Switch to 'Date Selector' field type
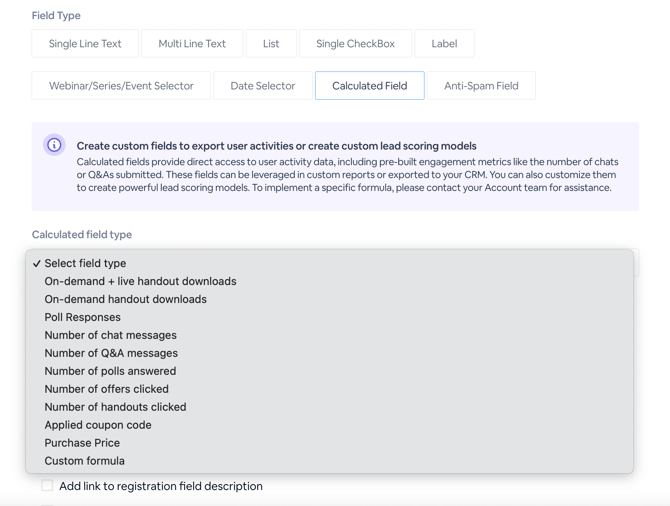Viewport: 670px width, 506px height. 263,86
